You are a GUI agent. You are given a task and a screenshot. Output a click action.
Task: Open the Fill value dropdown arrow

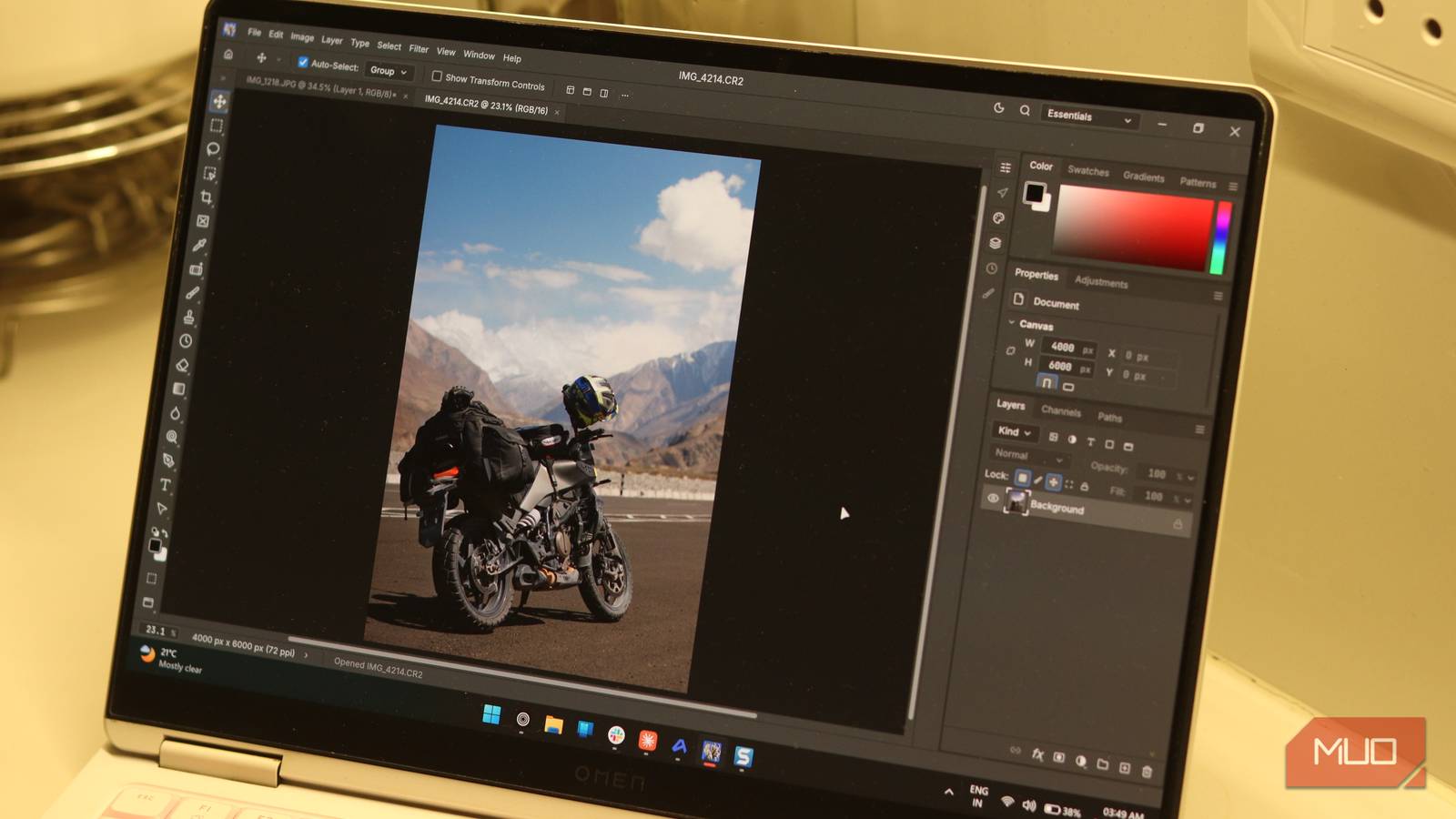pyautogui.click(x=1188, y=500)
